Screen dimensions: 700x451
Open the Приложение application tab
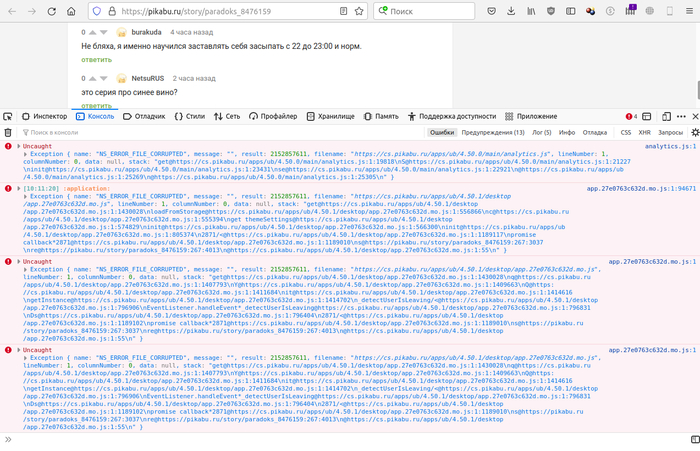531,116
